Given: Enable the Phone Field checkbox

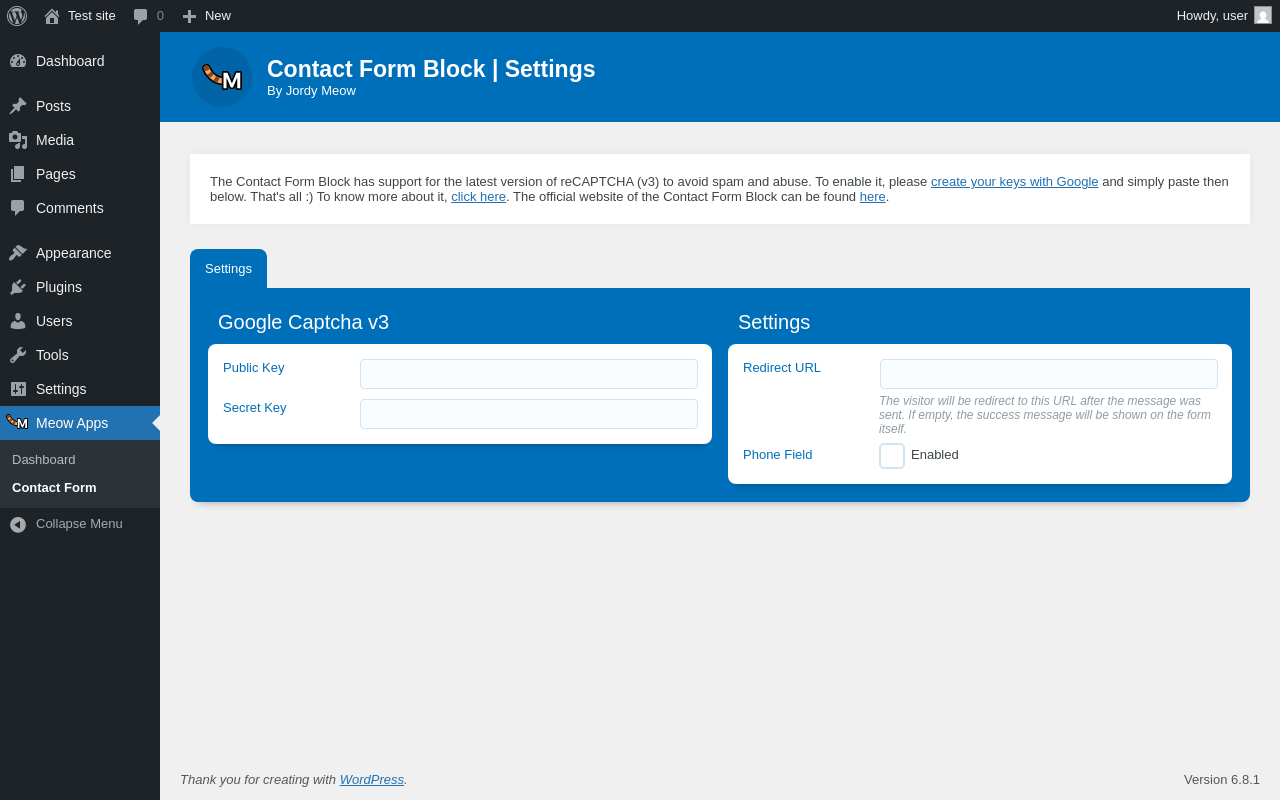Looking at the screenshot, I should pos(892,456).
